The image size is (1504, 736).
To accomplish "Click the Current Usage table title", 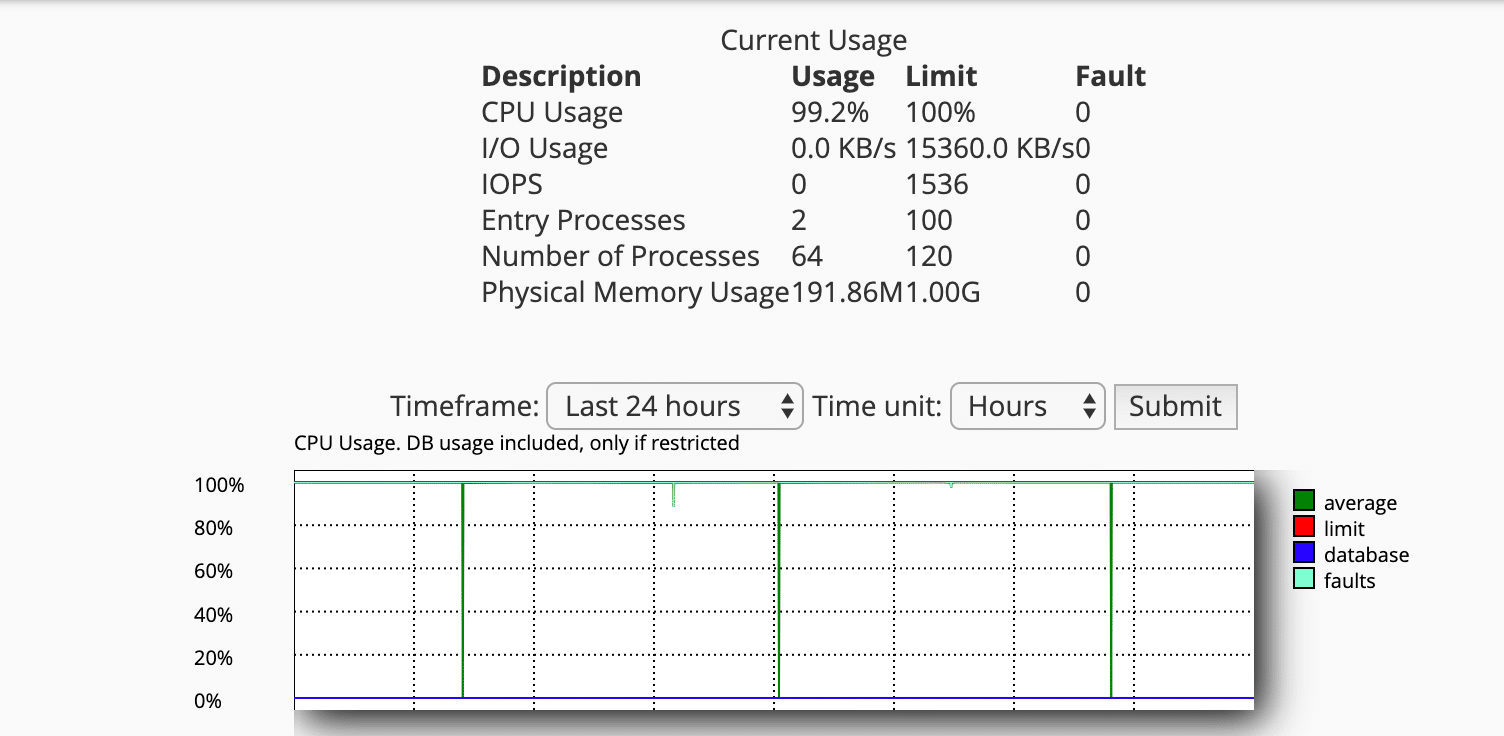I will tap(813, 41).
